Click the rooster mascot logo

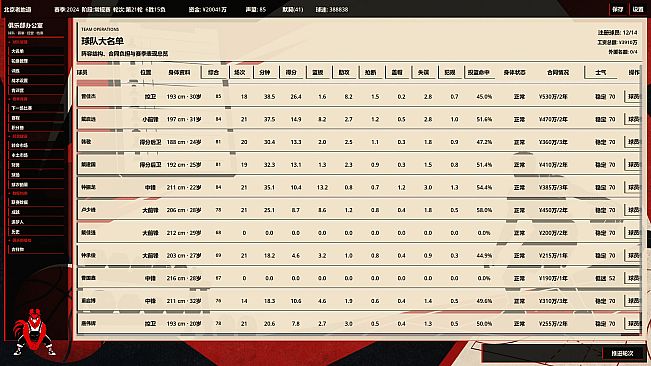(32, 332)
